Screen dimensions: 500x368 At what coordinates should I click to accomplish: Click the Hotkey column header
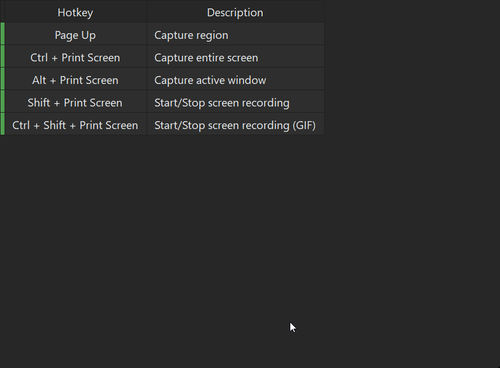[x=75, y=12]
